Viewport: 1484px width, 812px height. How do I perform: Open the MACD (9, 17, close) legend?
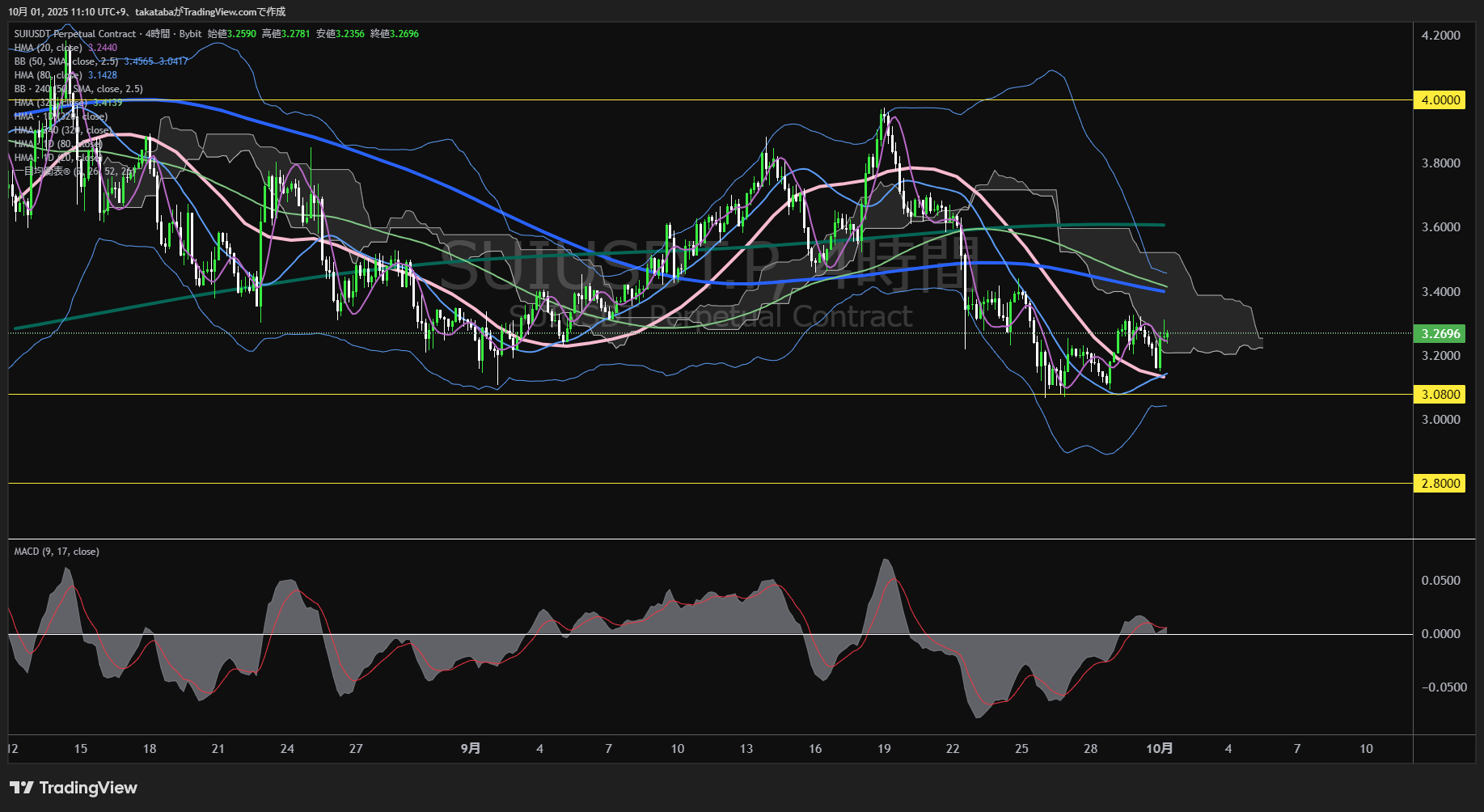[x=57, y=552]
